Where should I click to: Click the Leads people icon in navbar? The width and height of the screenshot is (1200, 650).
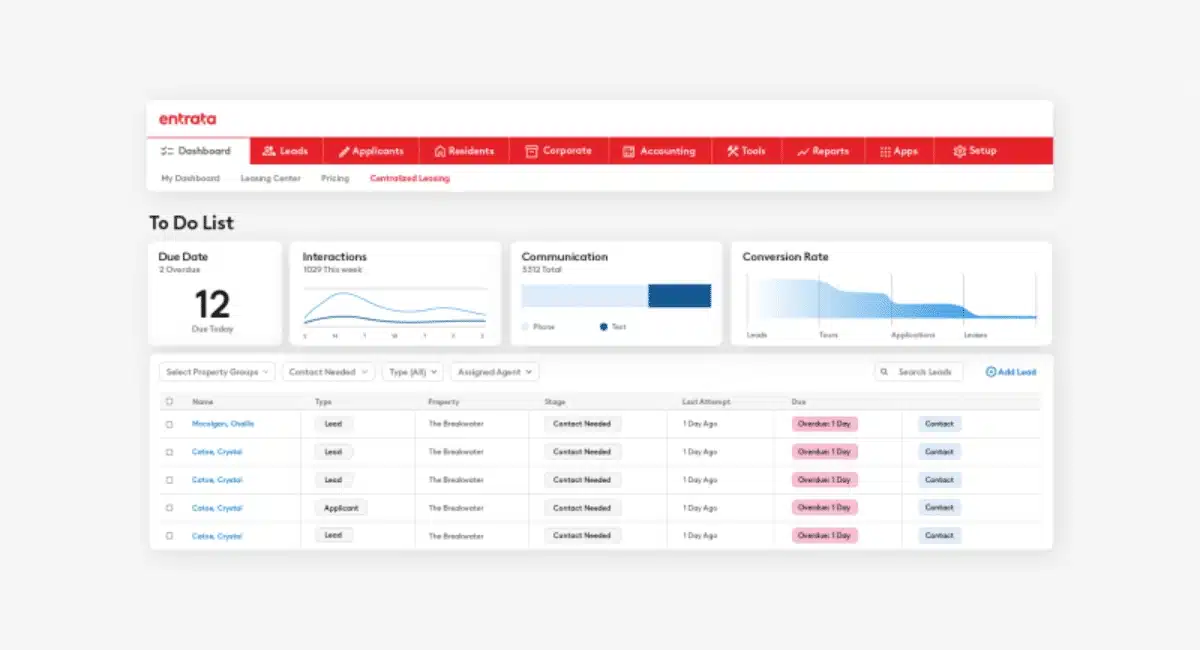tap(268, 151)
